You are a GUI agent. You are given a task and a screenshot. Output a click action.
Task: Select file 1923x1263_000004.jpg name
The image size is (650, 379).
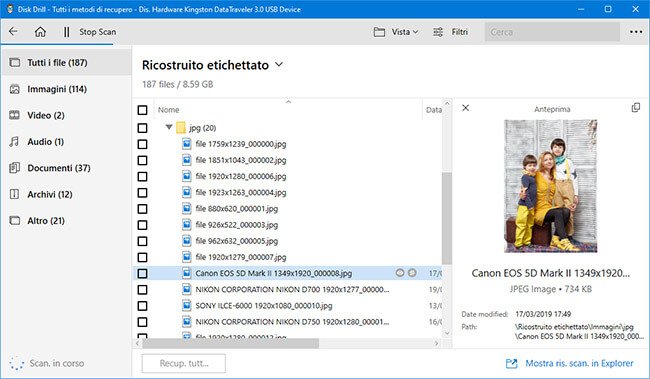[241, 192]
